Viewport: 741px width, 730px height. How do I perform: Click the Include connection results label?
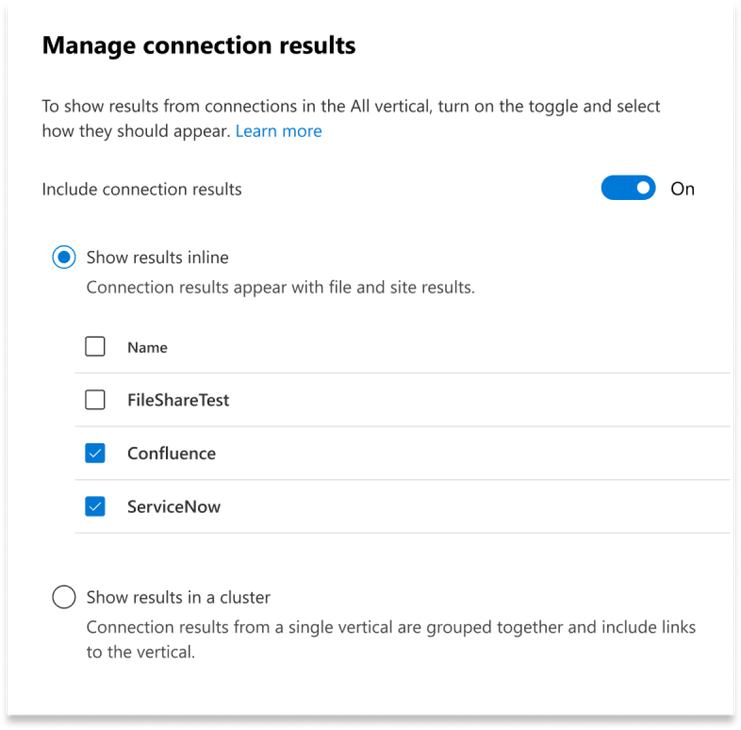[142, 189]
